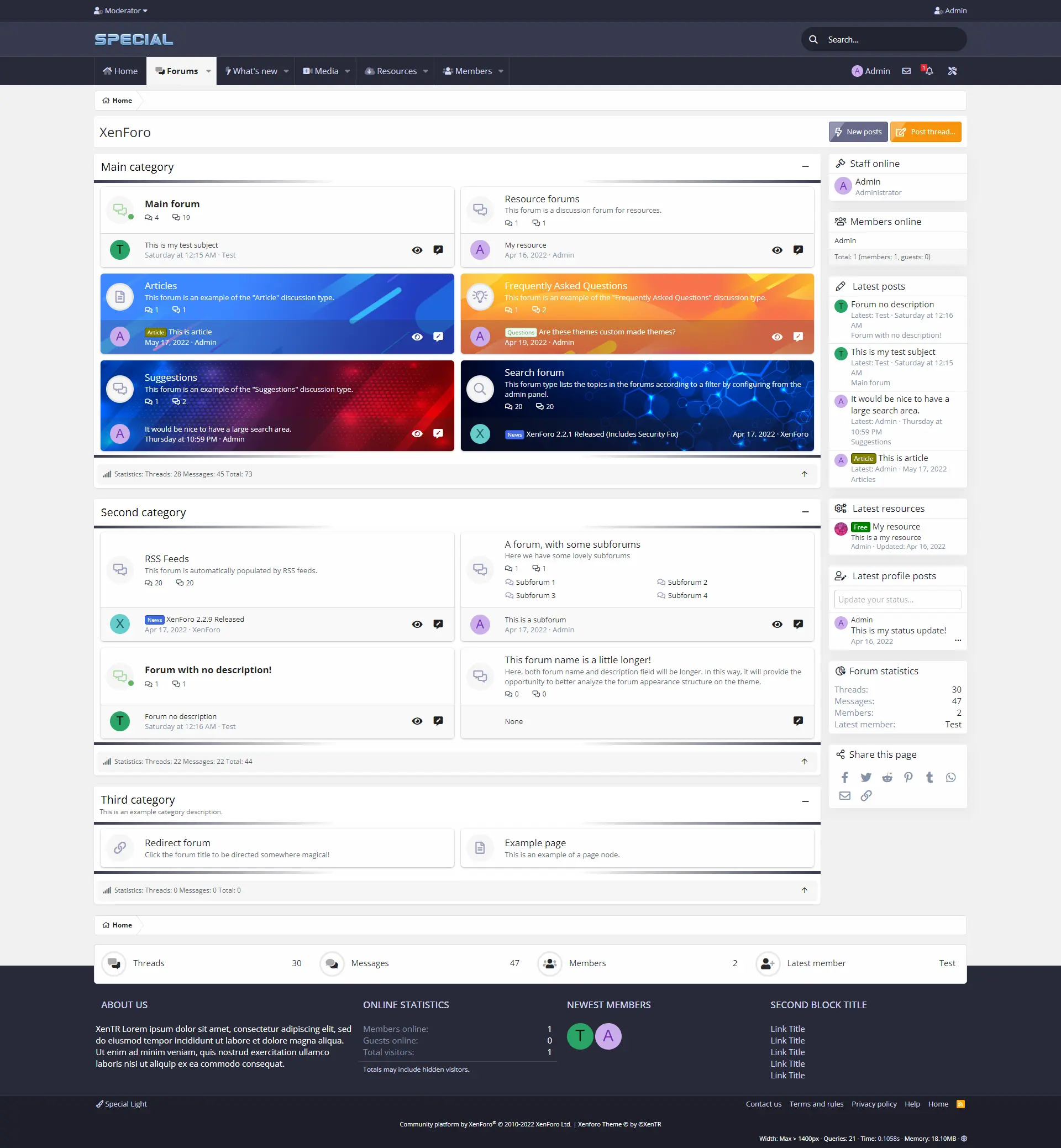Open the Special Light style chooser

click(x=121, y=1104)
